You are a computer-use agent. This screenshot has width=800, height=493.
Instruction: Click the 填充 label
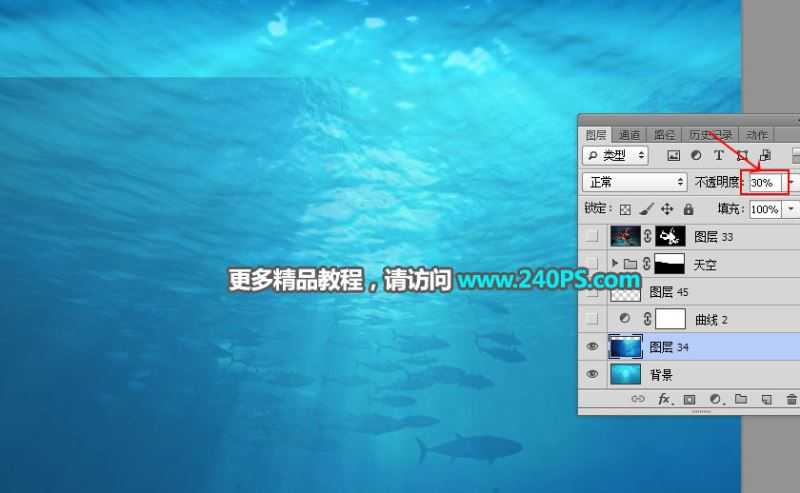730,209
